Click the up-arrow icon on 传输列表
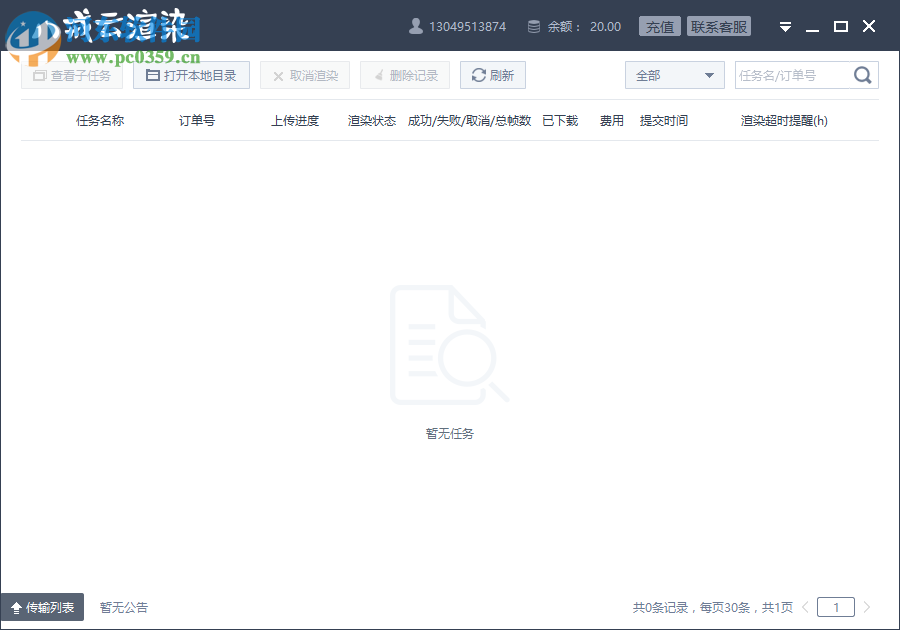This screenshot has height=630, width=900. tap(14, 606)
